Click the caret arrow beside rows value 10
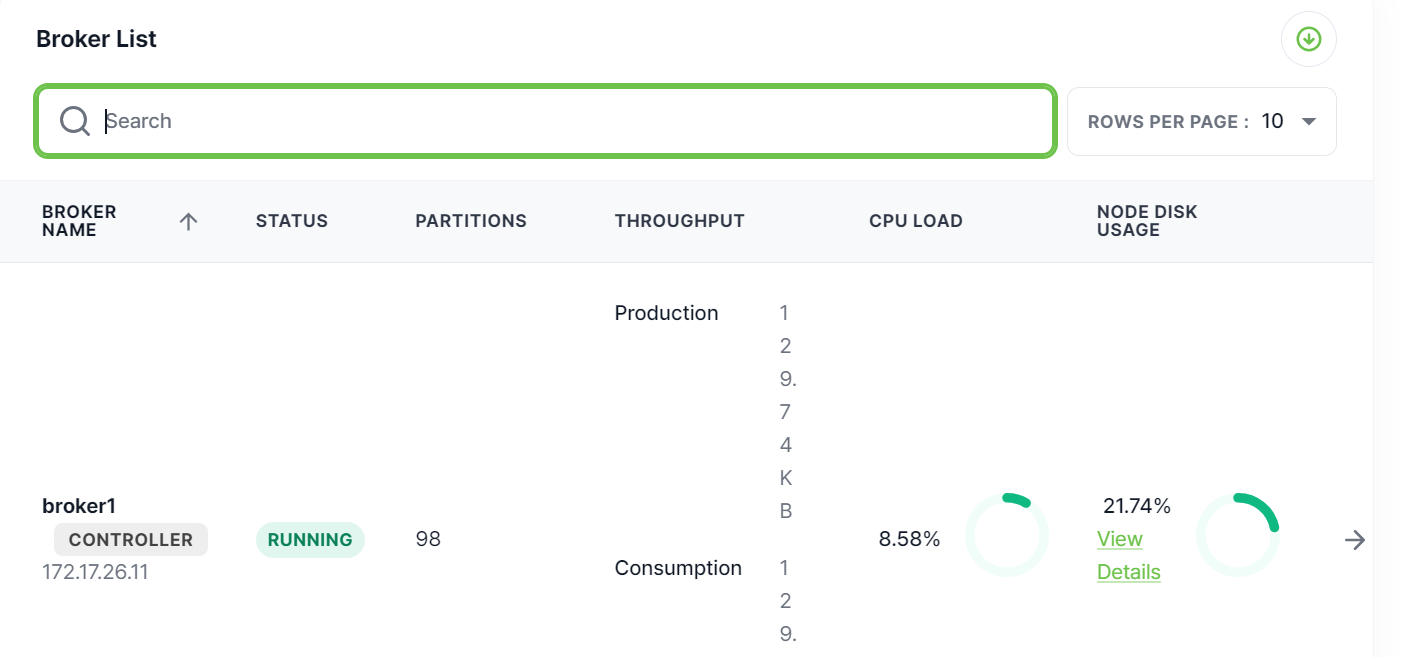 (x=1308, y=122)
